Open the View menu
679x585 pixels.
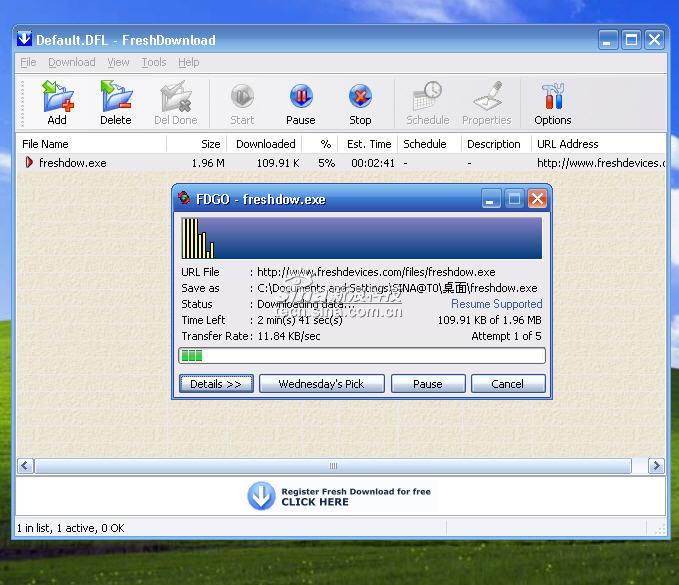[118, 62]
